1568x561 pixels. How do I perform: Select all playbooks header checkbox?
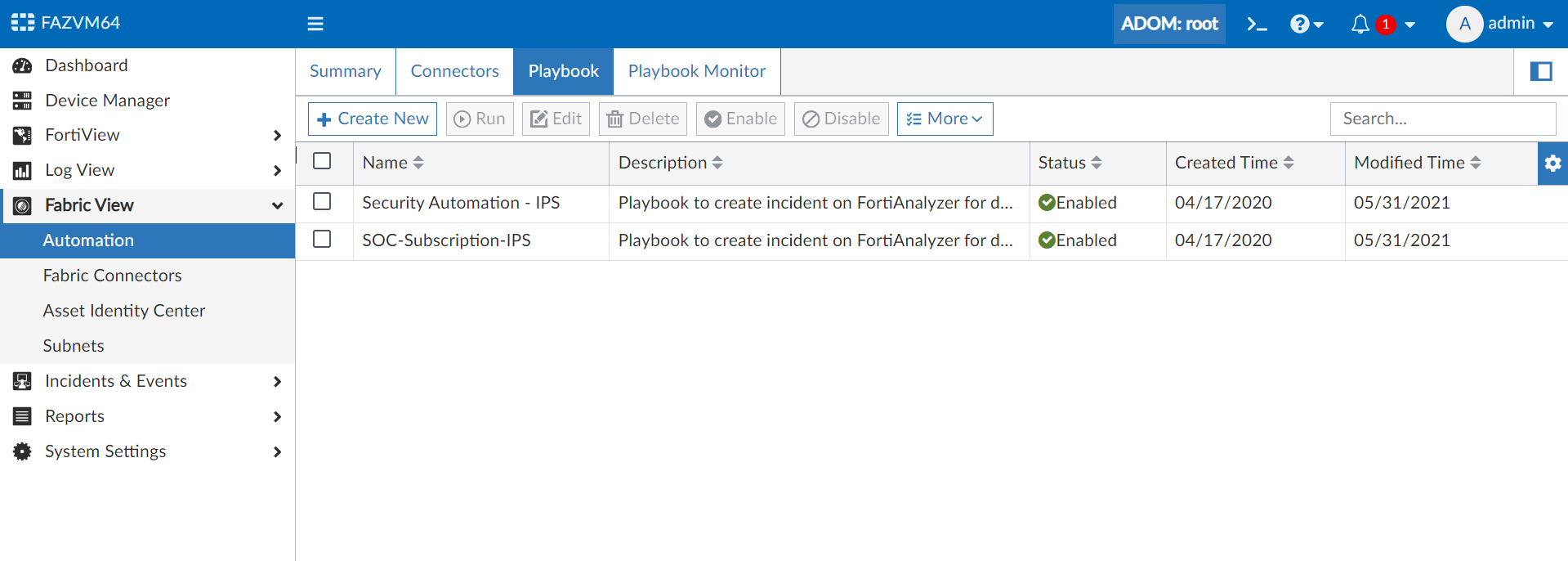[x=322, y=161]
